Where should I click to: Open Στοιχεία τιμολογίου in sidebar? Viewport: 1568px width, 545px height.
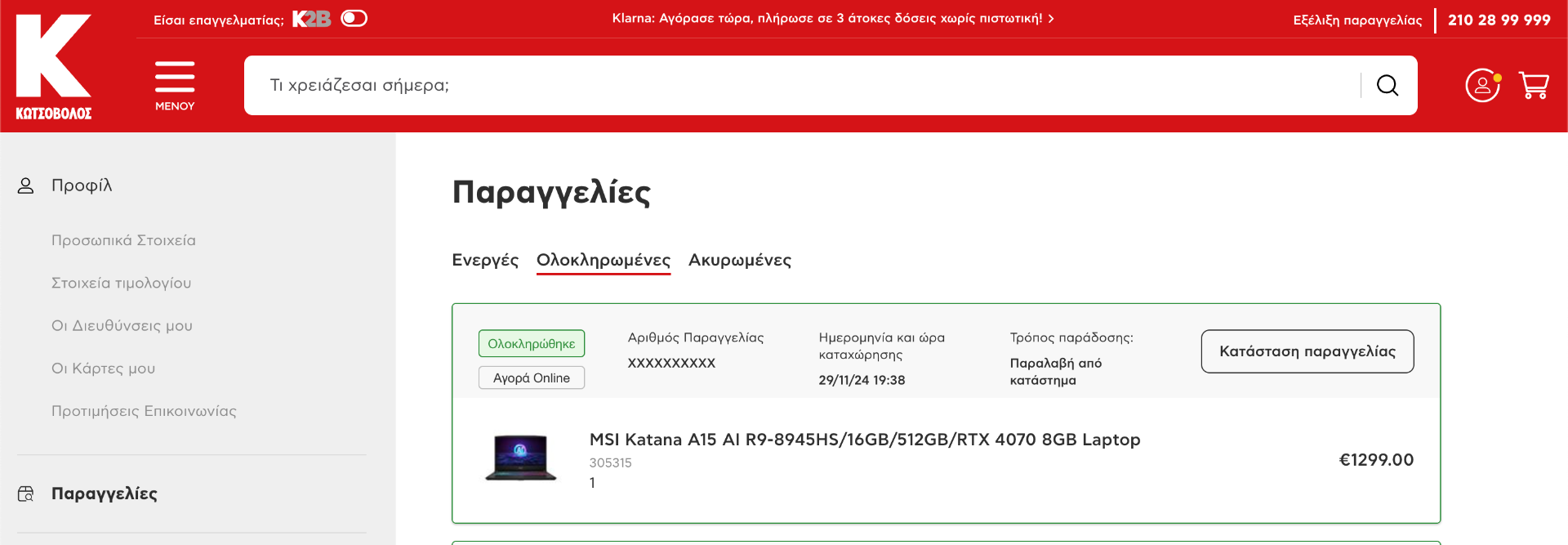click(122, 283)
